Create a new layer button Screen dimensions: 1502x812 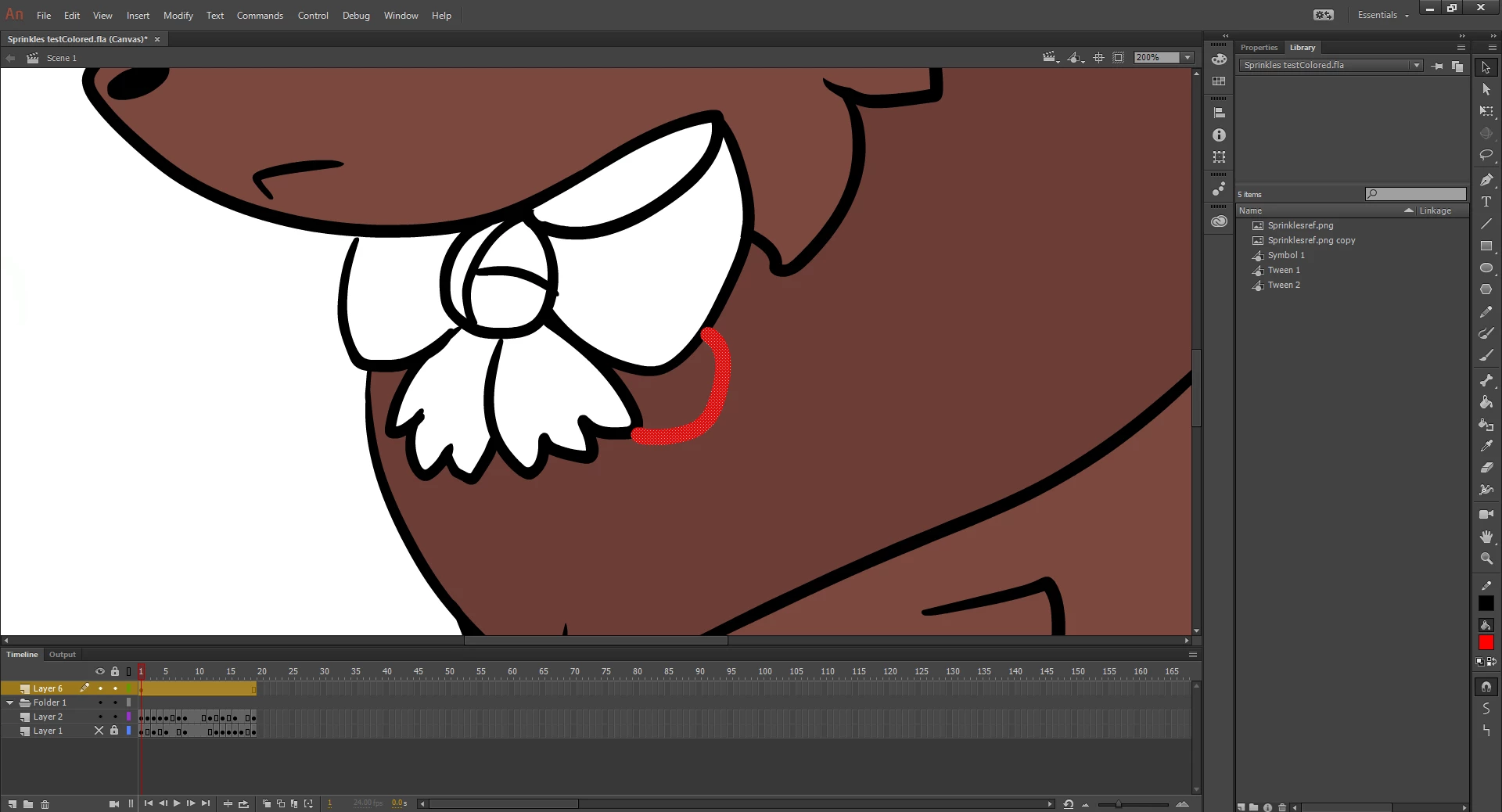click(13, 804)
